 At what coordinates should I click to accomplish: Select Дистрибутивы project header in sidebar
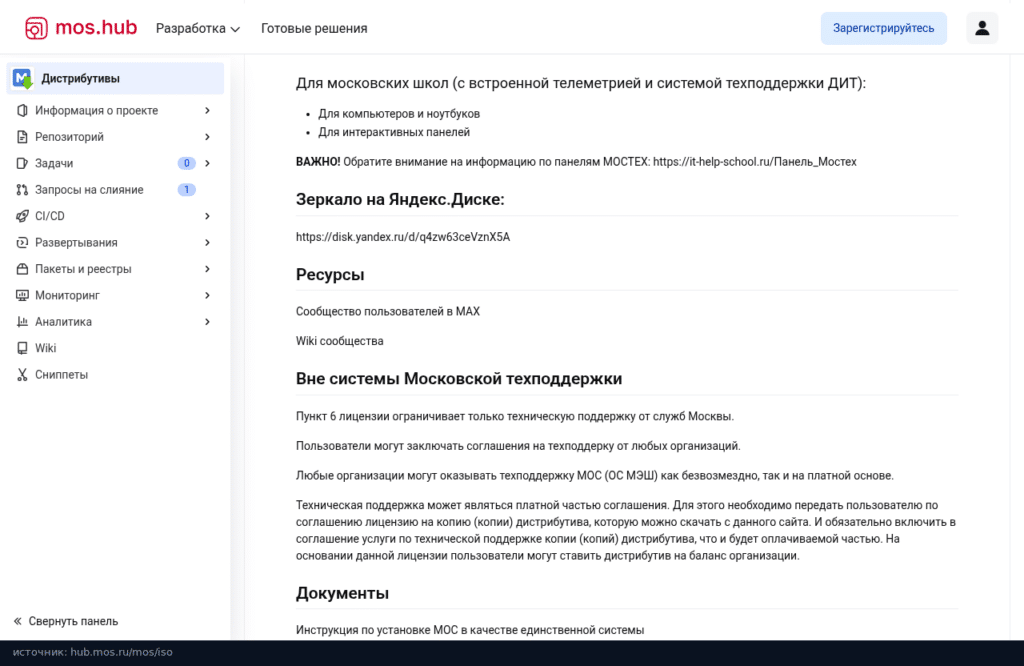pos(115,78)
